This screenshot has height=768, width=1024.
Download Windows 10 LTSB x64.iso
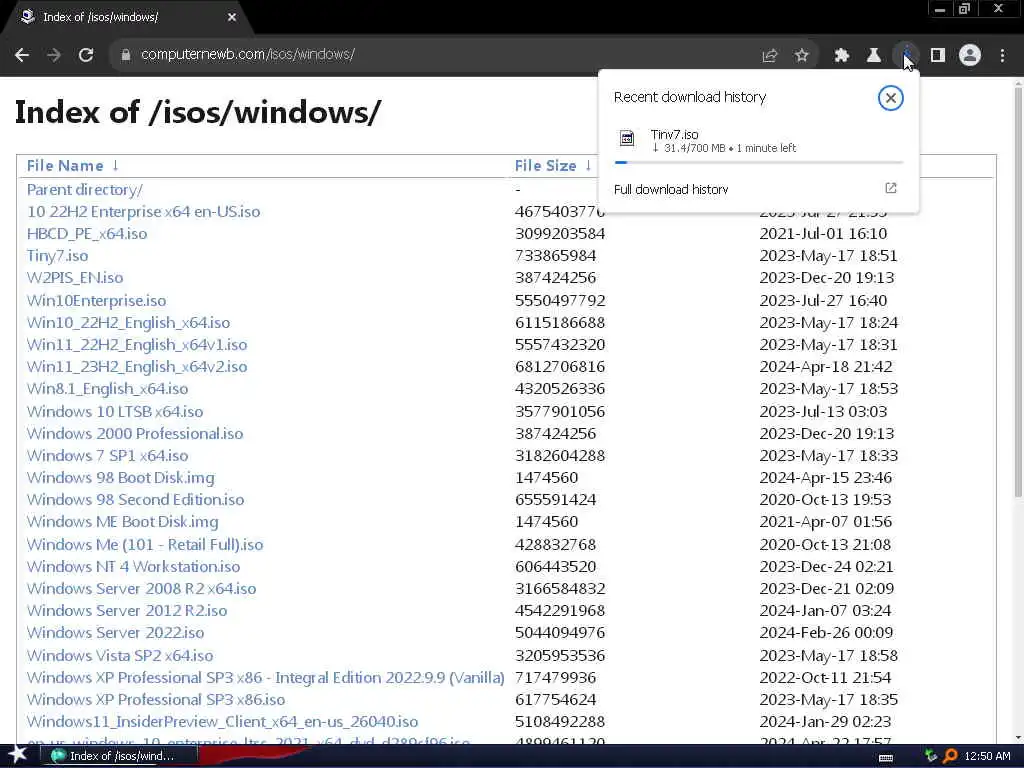115,411
